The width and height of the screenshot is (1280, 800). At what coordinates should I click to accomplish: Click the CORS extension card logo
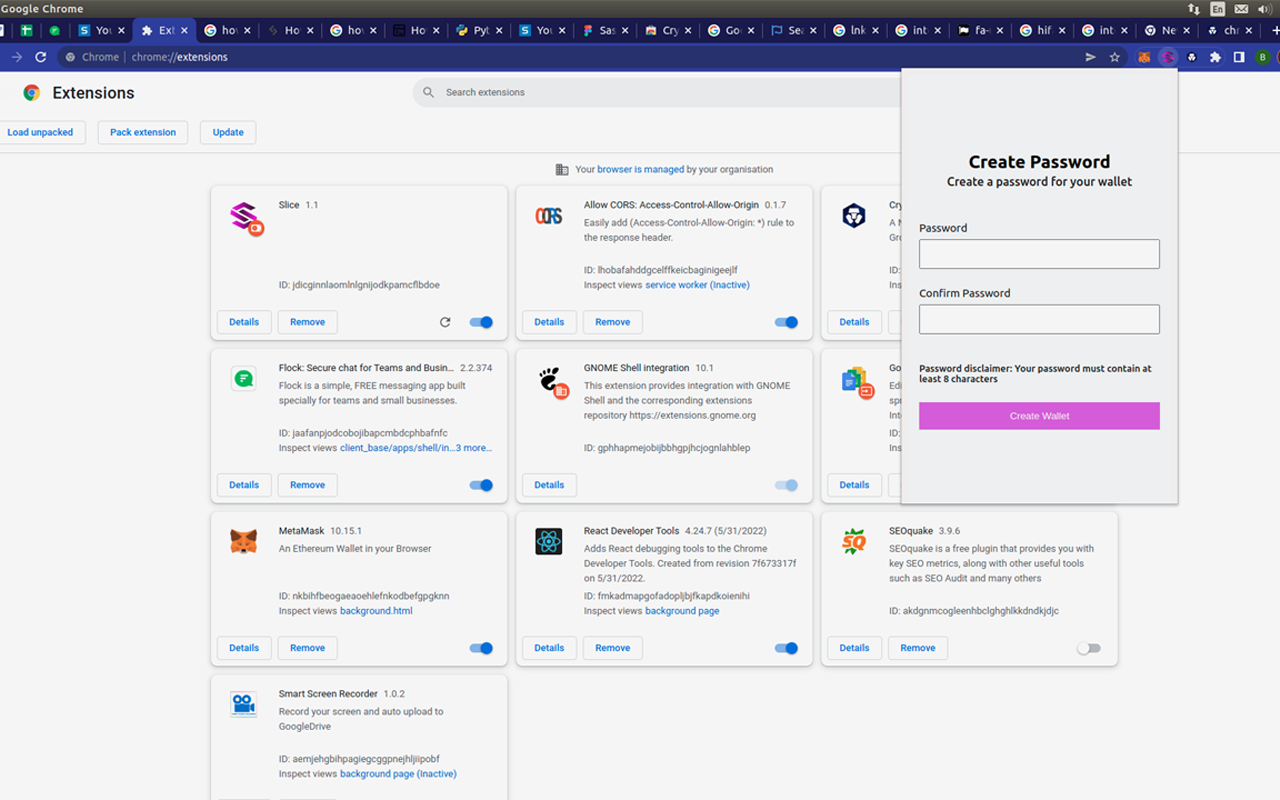(x=549, y=216)
